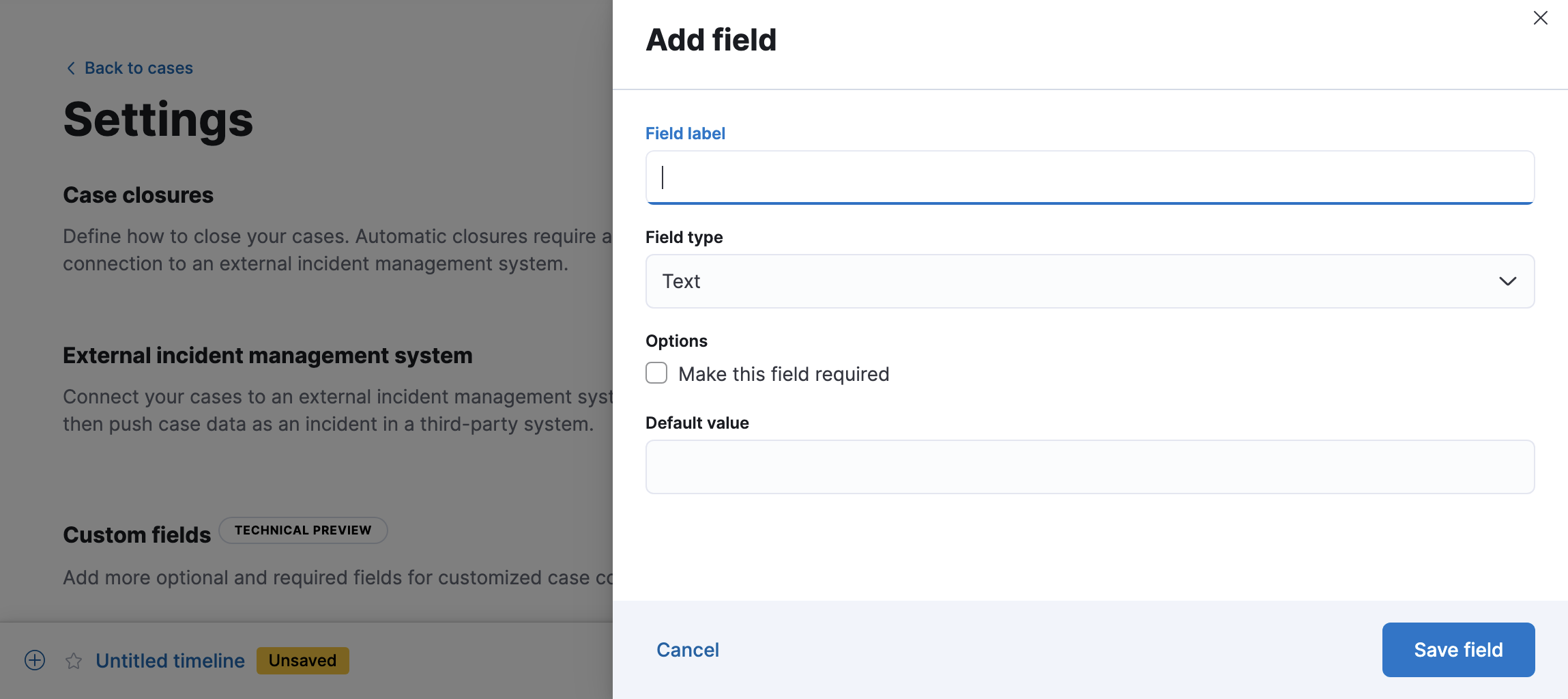Open the Field type selector showing Text
The height and width of the screenshot is (699, 1568).
(x=1089, y=281)
